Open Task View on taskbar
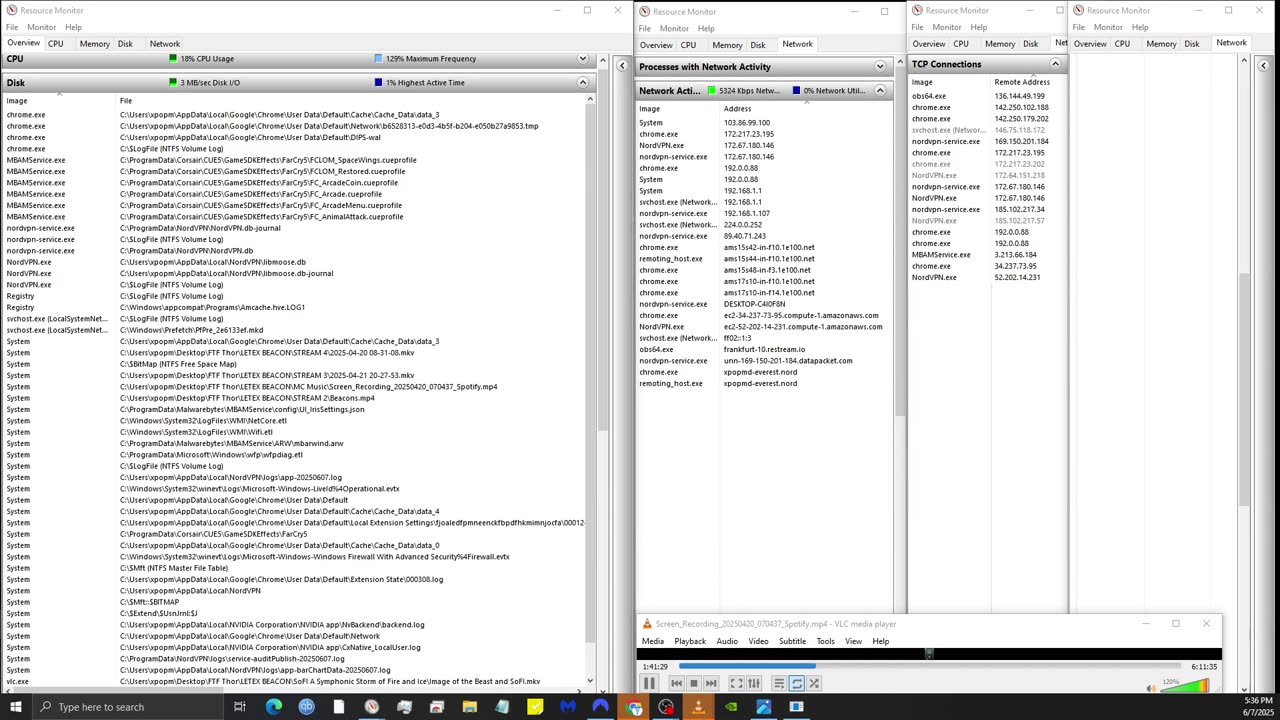Image resolution: width=1280 pixels, height=720 pixels. click(x=240, y=707)
